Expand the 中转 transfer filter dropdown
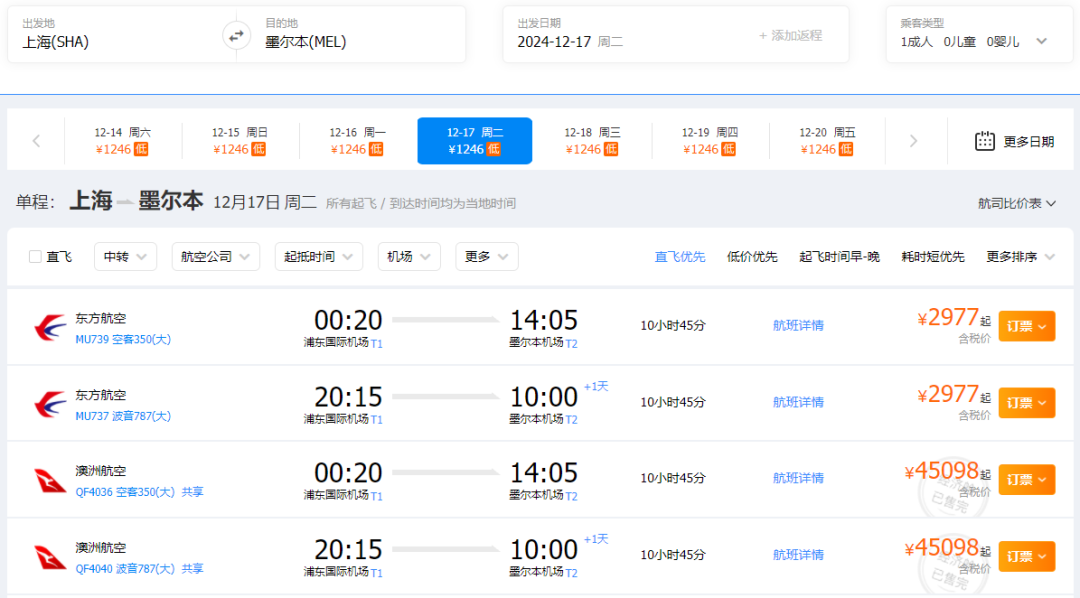Screen dimensions: 1080x598 pyautogui.click(x=125, y=257)
